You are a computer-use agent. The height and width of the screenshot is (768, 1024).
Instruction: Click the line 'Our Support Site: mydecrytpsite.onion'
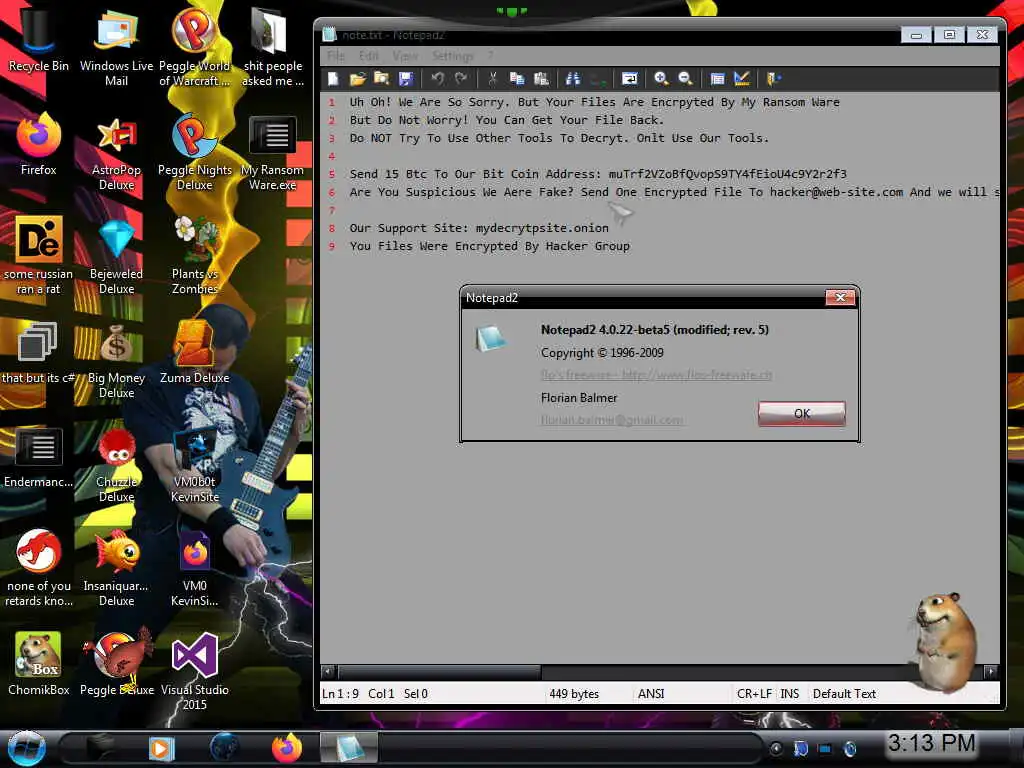pos(479,228)
